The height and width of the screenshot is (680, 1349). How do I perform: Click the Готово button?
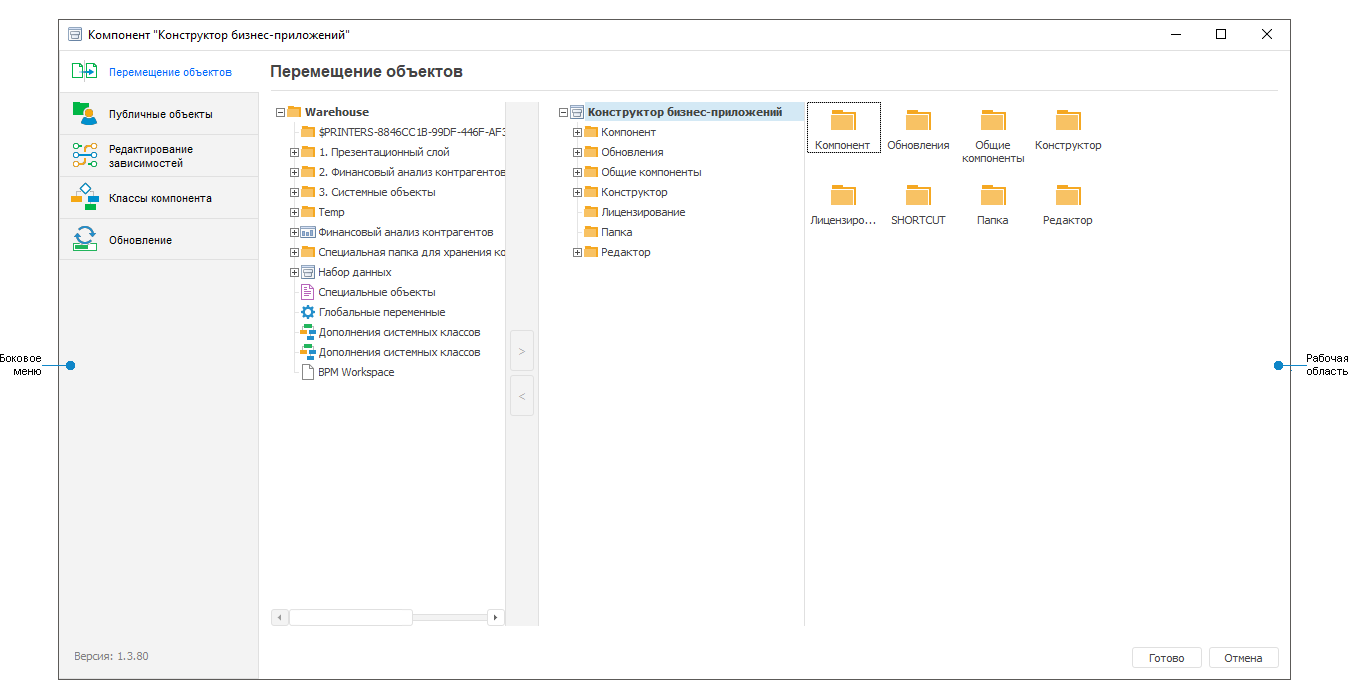point(1166,657)
